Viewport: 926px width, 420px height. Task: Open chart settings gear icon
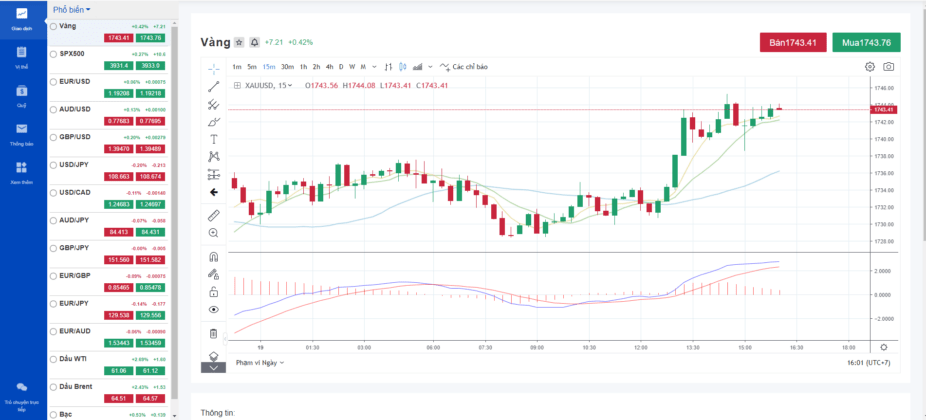pos(869,67)
